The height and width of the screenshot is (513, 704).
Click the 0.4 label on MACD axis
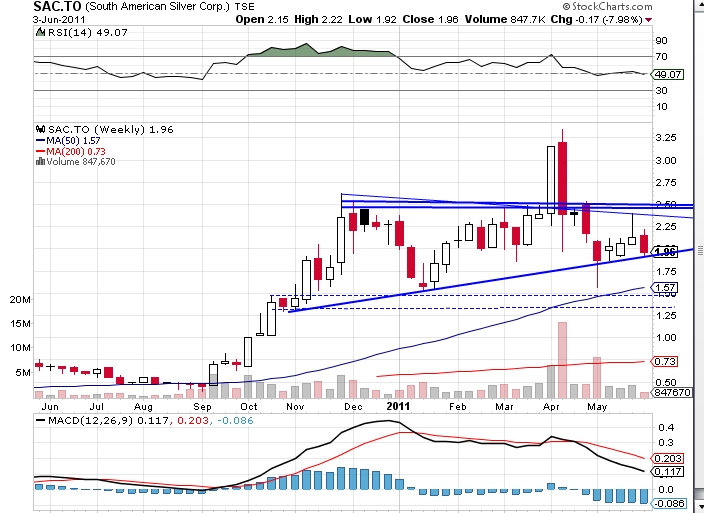pyautogui.click(x=666, y=427)
